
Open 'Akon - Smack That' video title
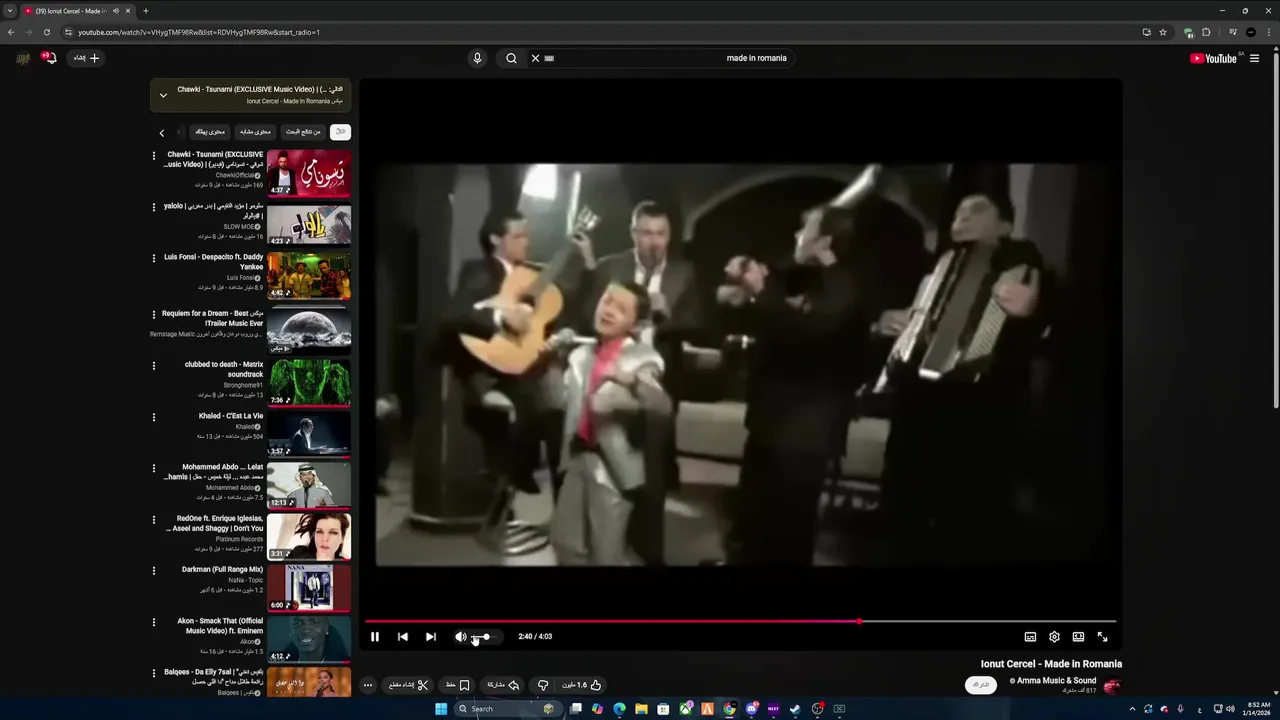[x=220, y=626]
